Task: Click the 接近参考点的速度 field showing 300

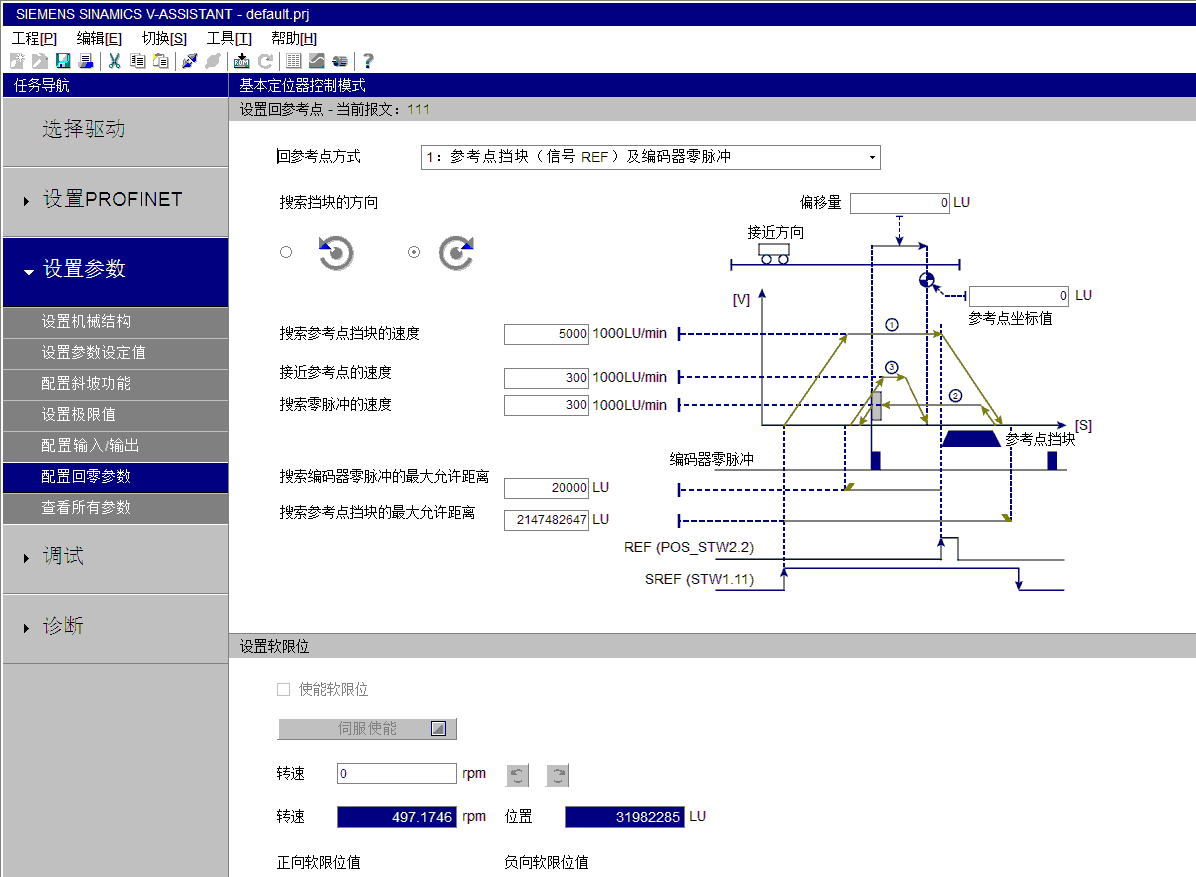Action: click(546, 377)
